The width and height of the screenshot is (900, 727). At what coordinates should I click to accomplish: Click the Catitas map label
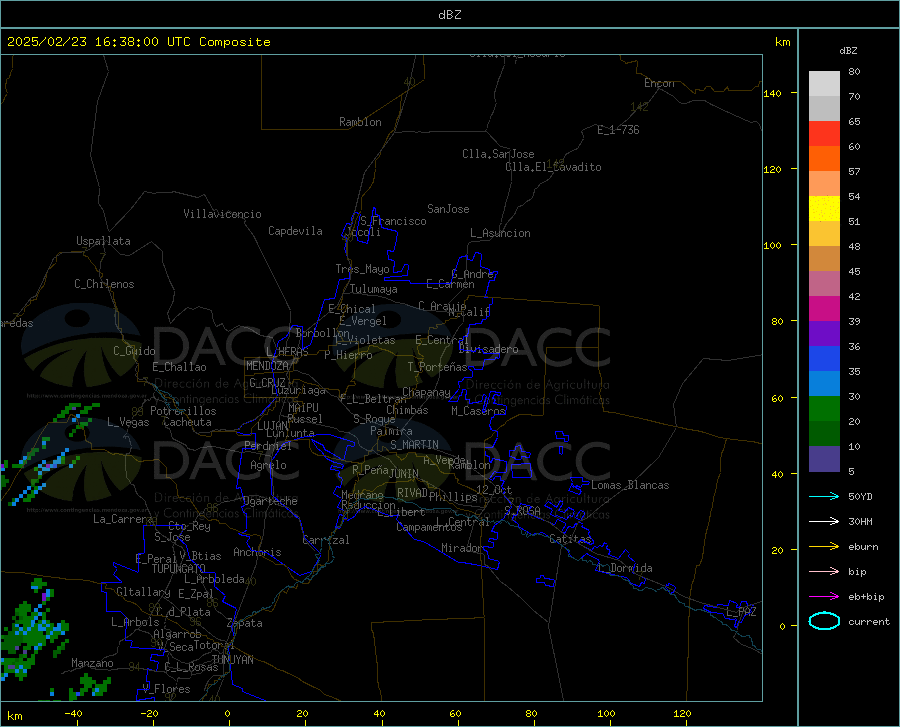point(570,539)
